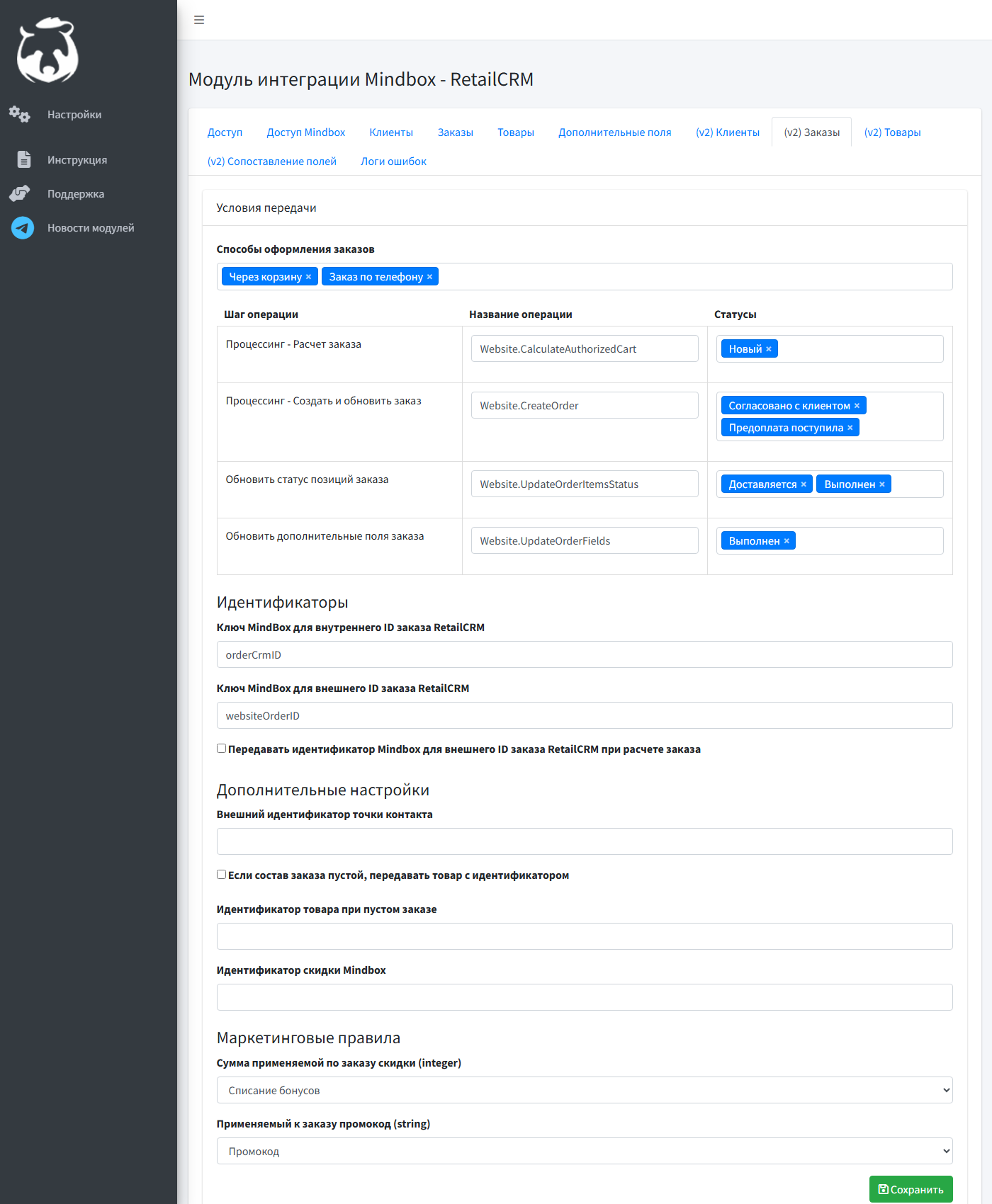The image size is (992, 1204).
Task: Click the gears icon beside Настройки
Action: [x=20, y=114]
